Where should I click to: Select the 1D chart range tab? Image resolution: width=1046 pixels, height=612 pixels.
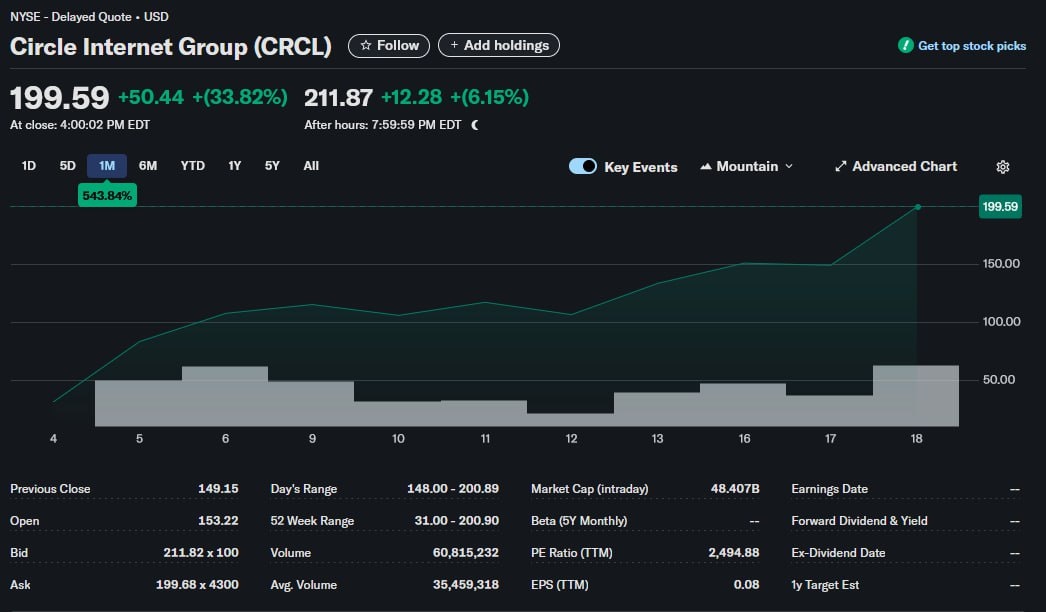coord(29,166)
